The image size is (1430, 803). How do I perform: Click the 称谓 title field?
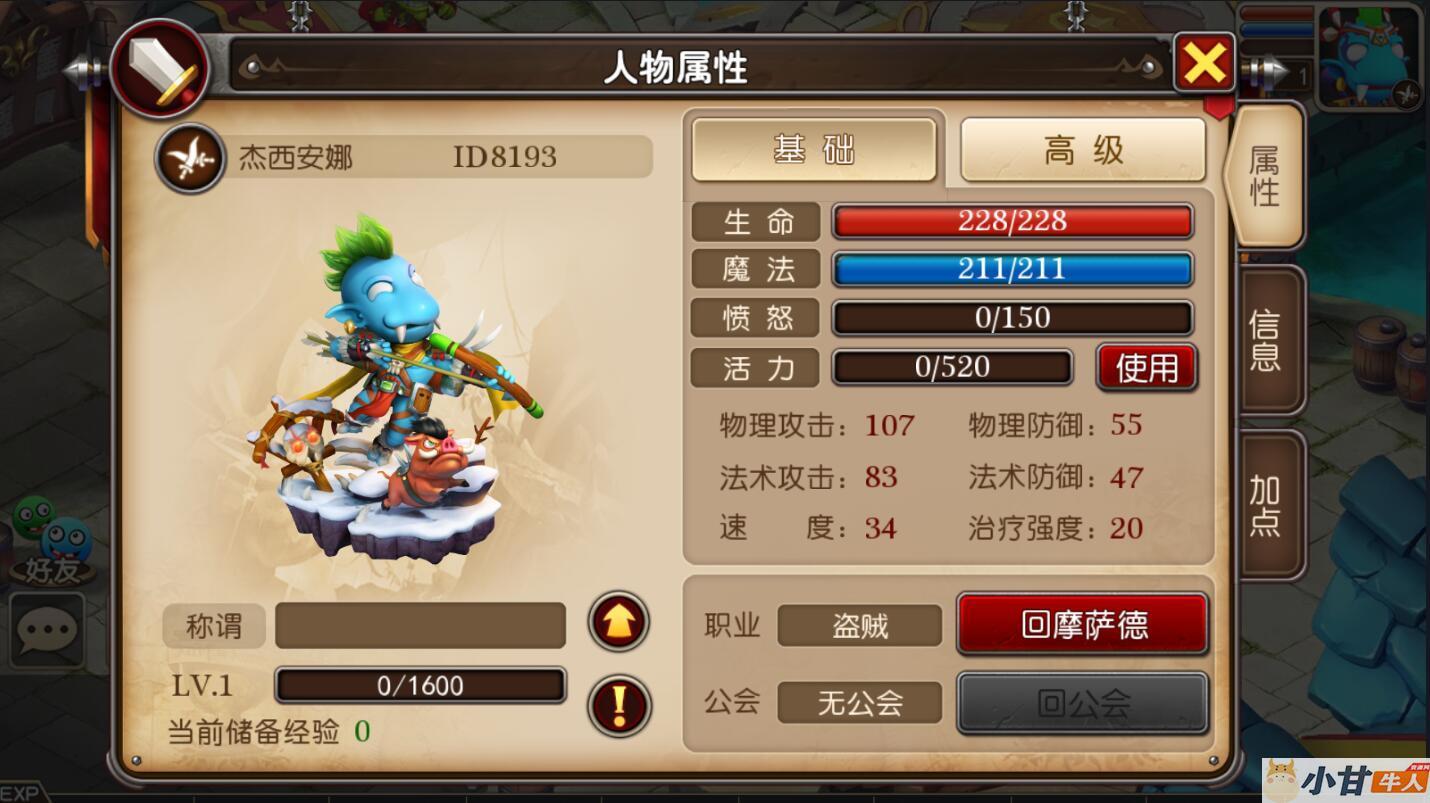(x=420, y=626)
